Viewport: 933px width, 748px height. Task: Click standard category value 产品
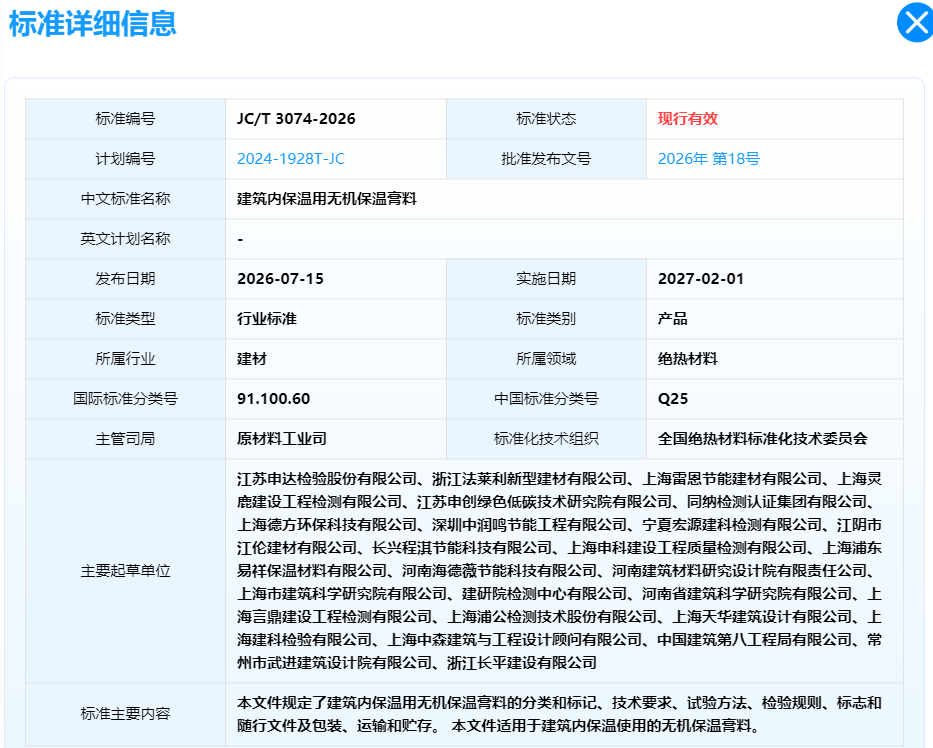point(672,319)
